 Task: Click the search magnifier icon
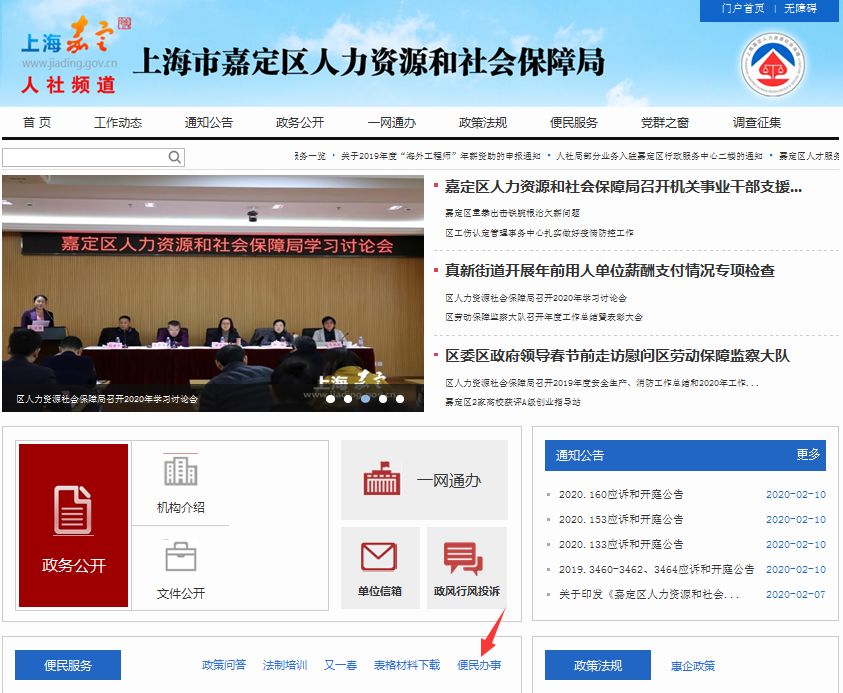pos(174,157)
